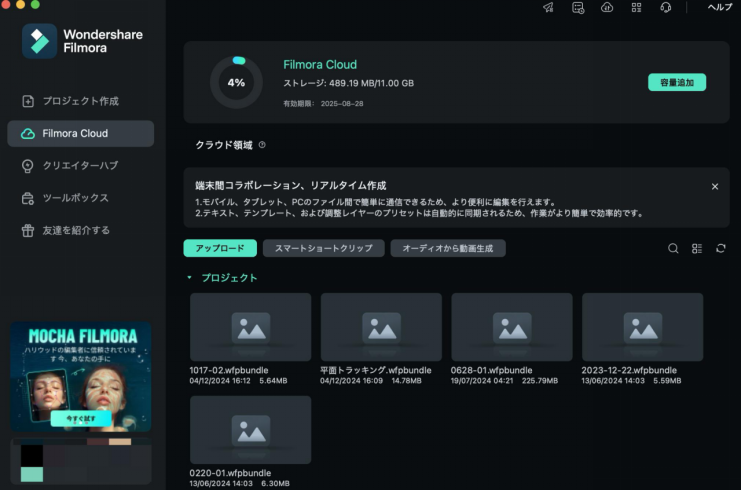Click the アップロード button
This screenshot has height=490, width=742.
tap(220, 248)
